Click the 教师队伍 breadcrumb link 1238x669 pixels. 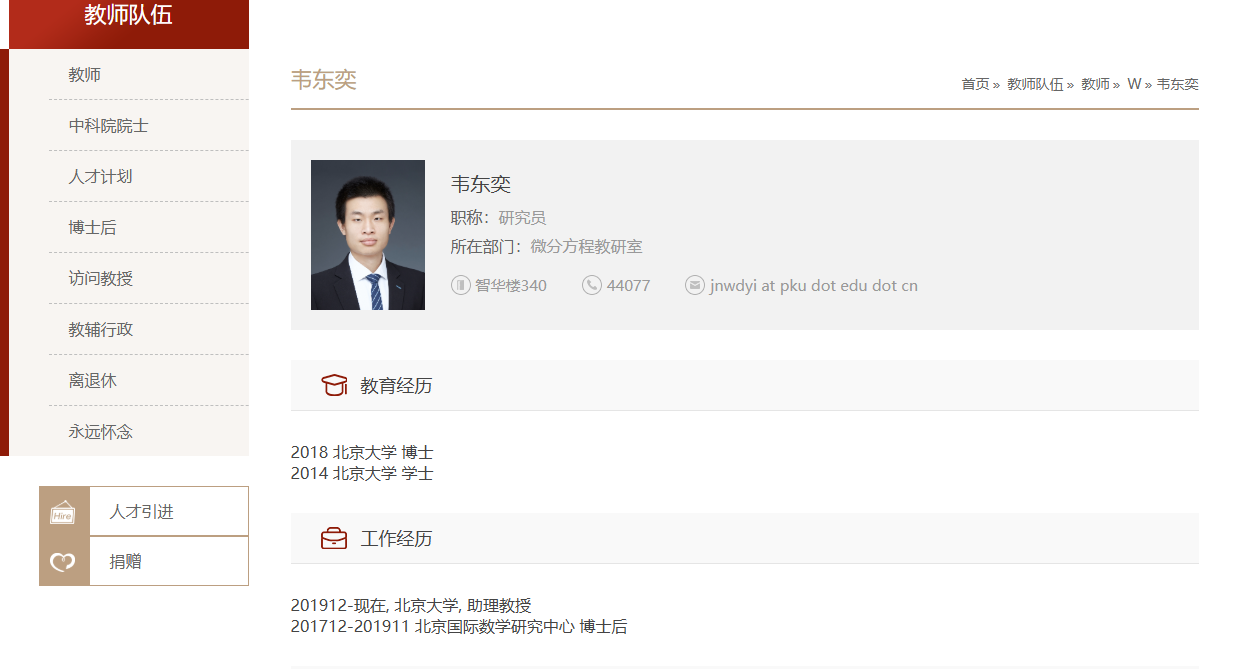pyautogui.click(x=1034, y=84)
